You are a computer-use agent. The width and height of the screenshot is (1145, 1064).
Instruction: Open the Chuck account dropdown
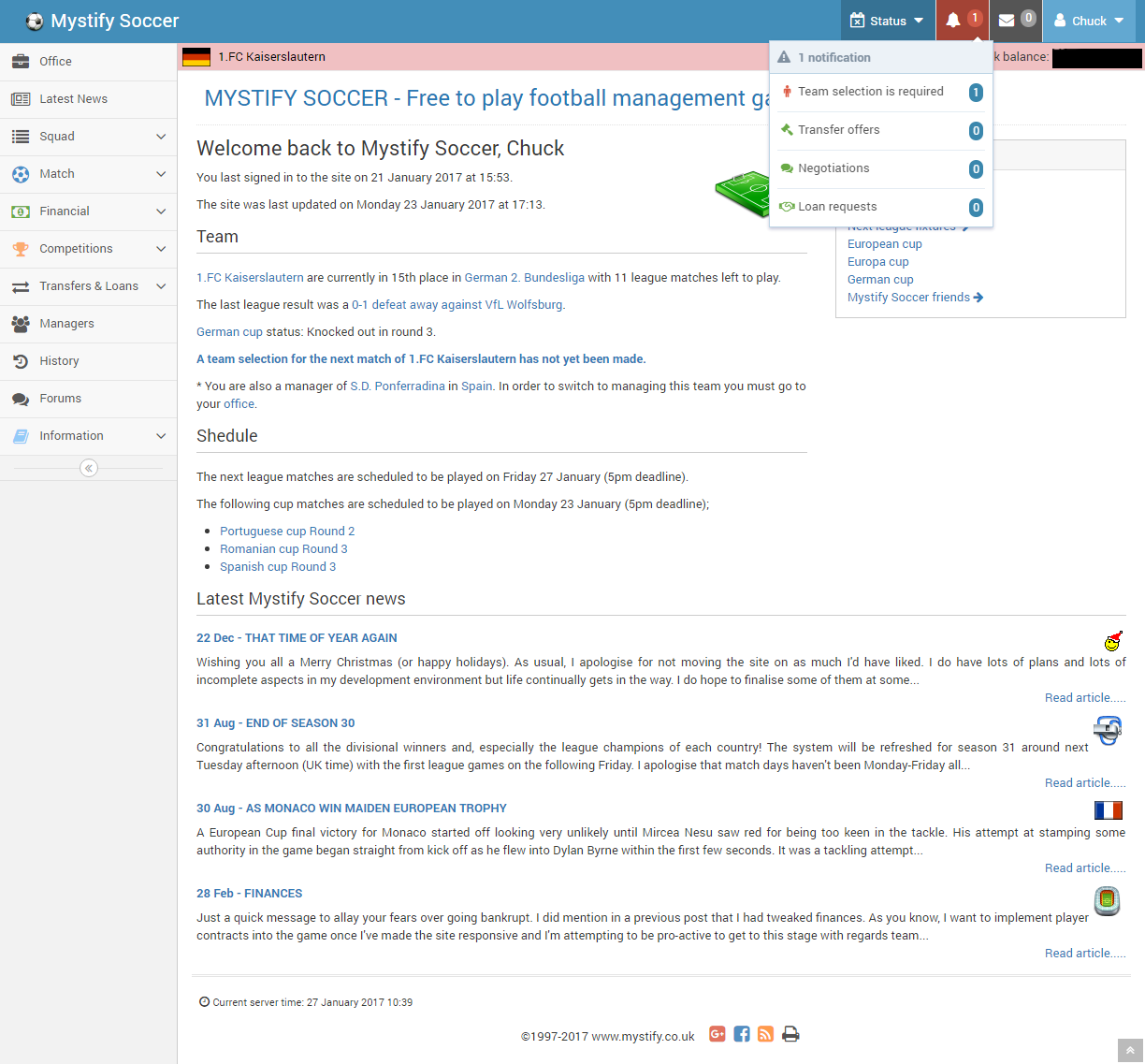[x=1088, y=20]
